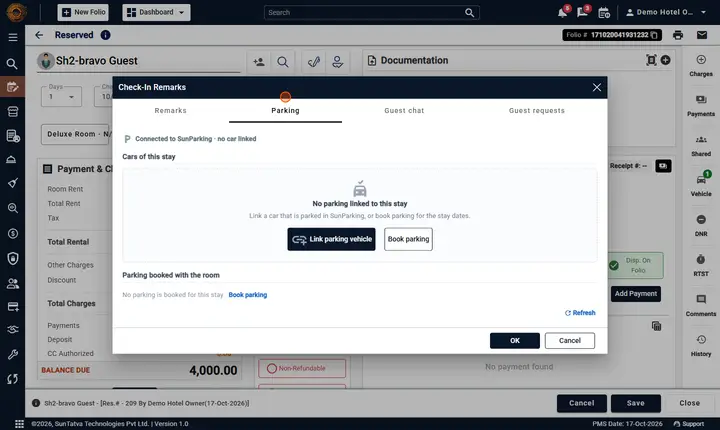Click the apps grid icon in footer

click(x=19, y=424)
